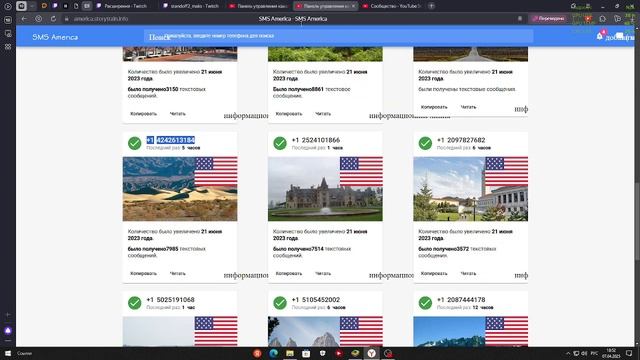640x360 pixels.
Task: Open the red play-button app on taskbar
Action: [x=339, y=353]
